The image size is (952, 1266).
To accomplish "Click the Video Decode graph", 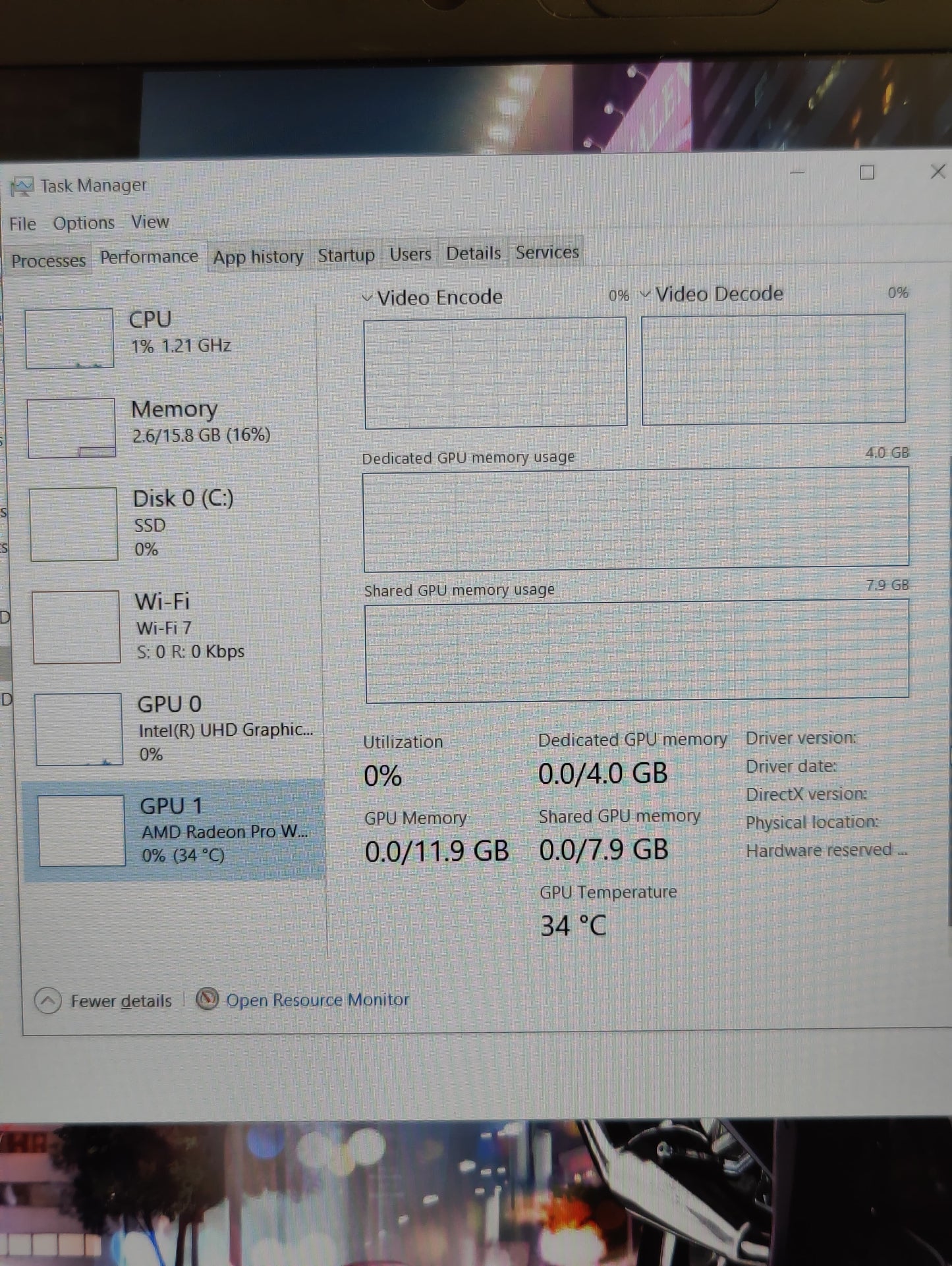I will click(773, 369).
